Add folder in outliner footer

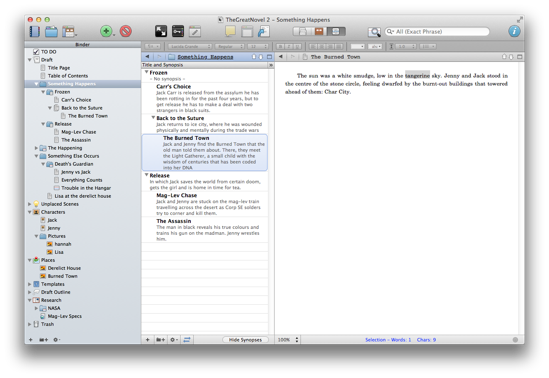click(160, 340)
